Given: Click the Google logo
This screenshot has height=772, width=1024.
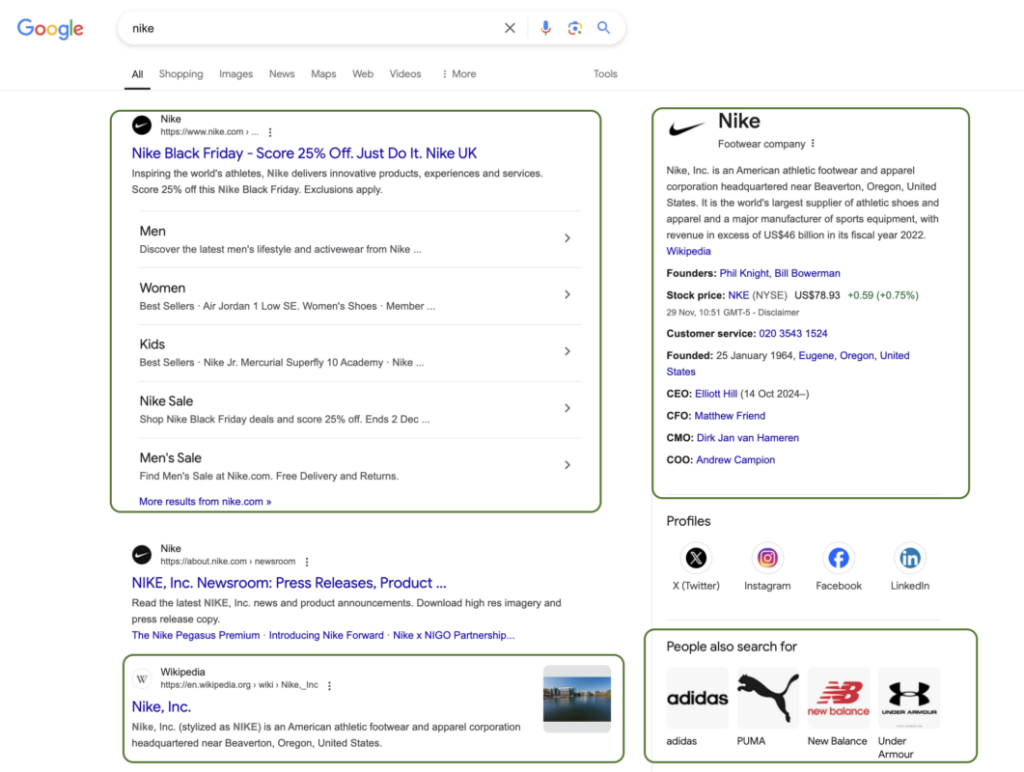Looking at the screenshot, I should click(50, 28).
